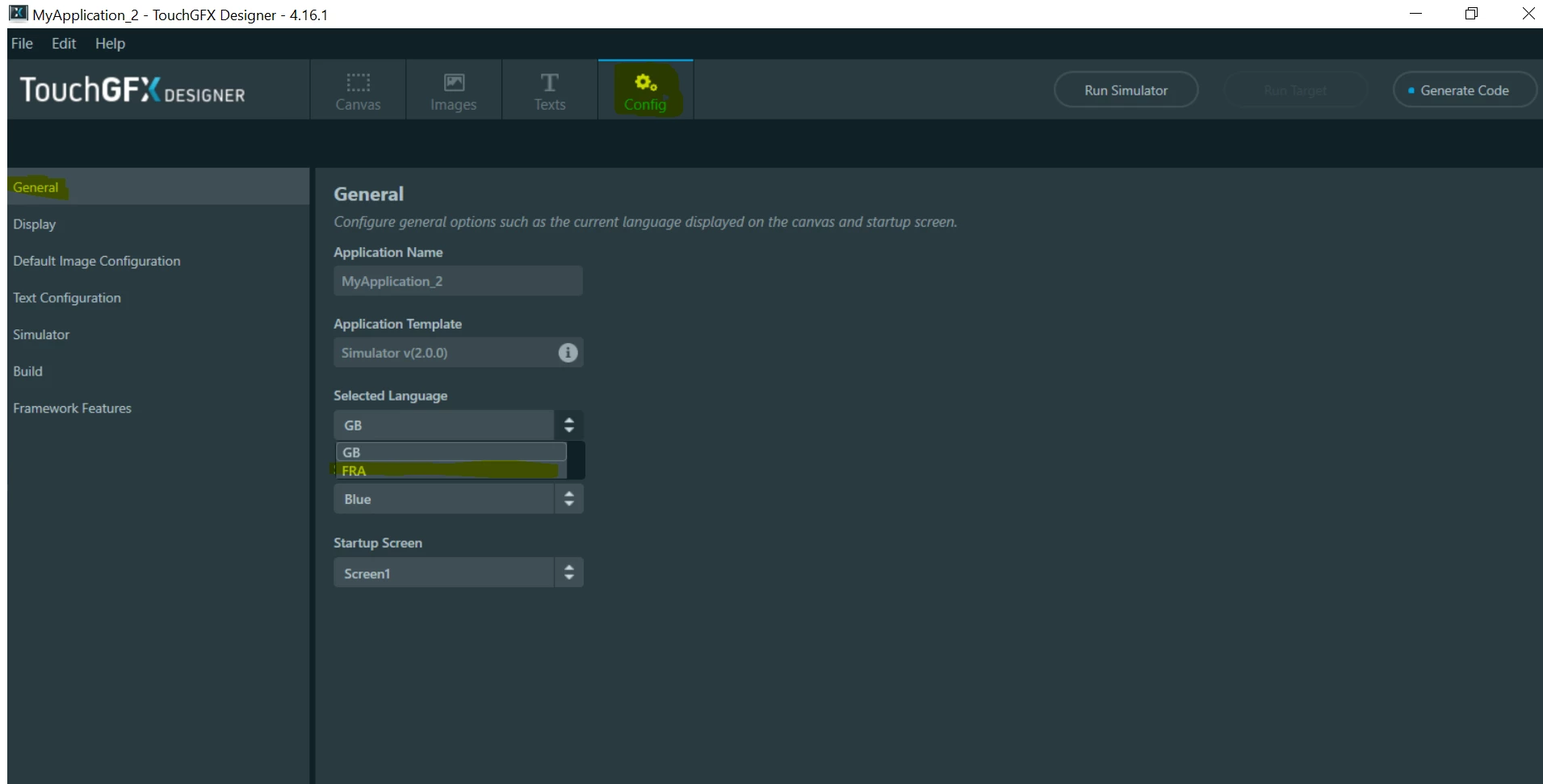Close the TouchGFX Designer window
Viewport: 1543px width, 784px height.
pyautogui.click(x=1528, y=14)
